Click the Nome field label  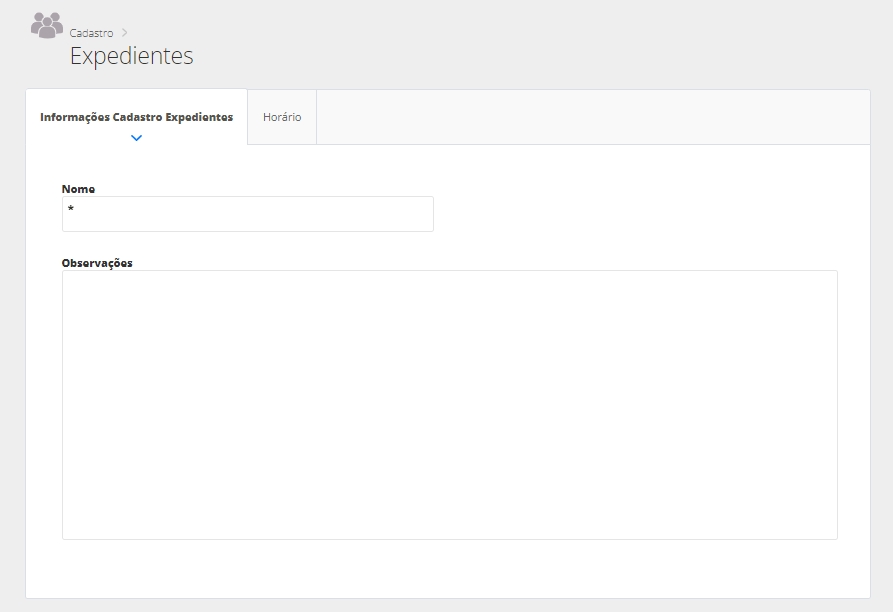click(x=78, y=188)
